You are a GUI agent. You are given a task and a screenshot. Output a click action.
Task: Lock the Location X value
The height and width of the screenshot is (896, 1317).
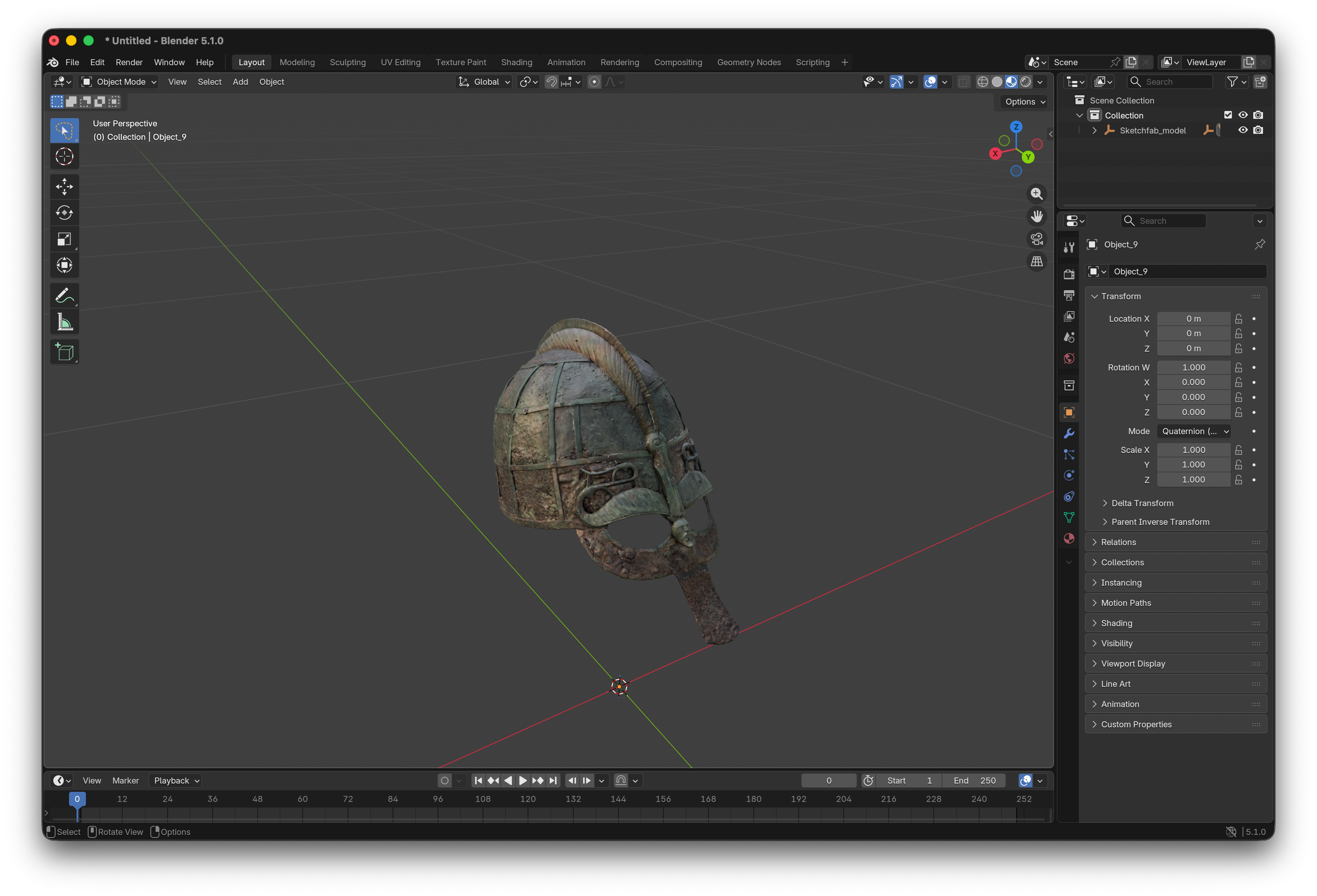click(1238, 318)
